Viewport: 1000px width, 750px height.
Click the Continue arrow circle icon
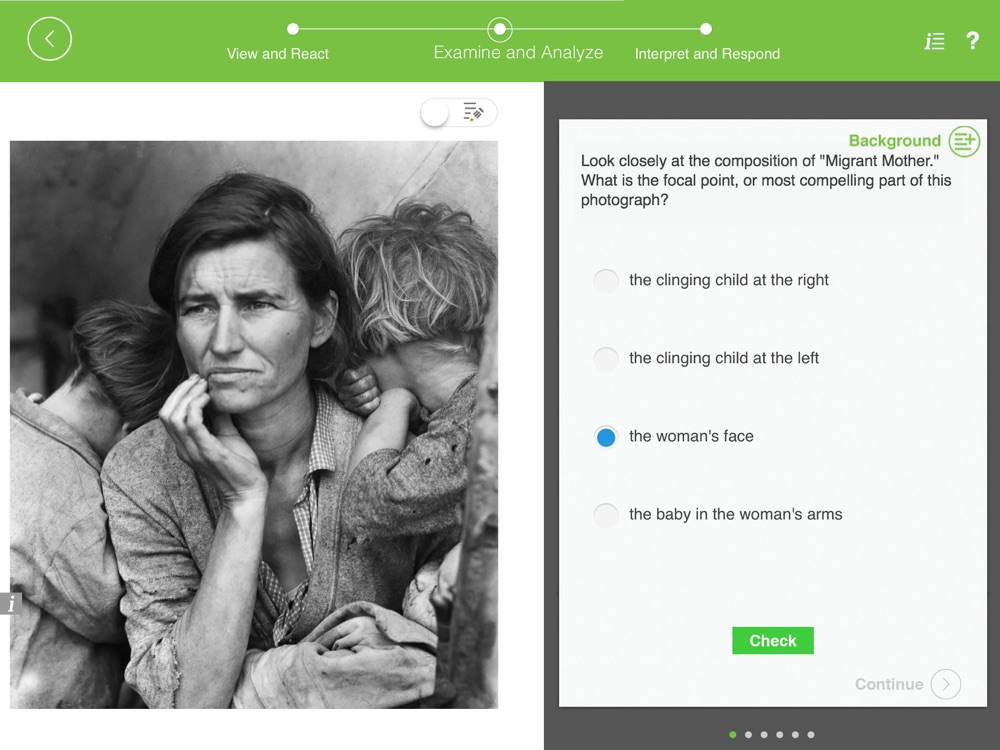tap(946, 684)
